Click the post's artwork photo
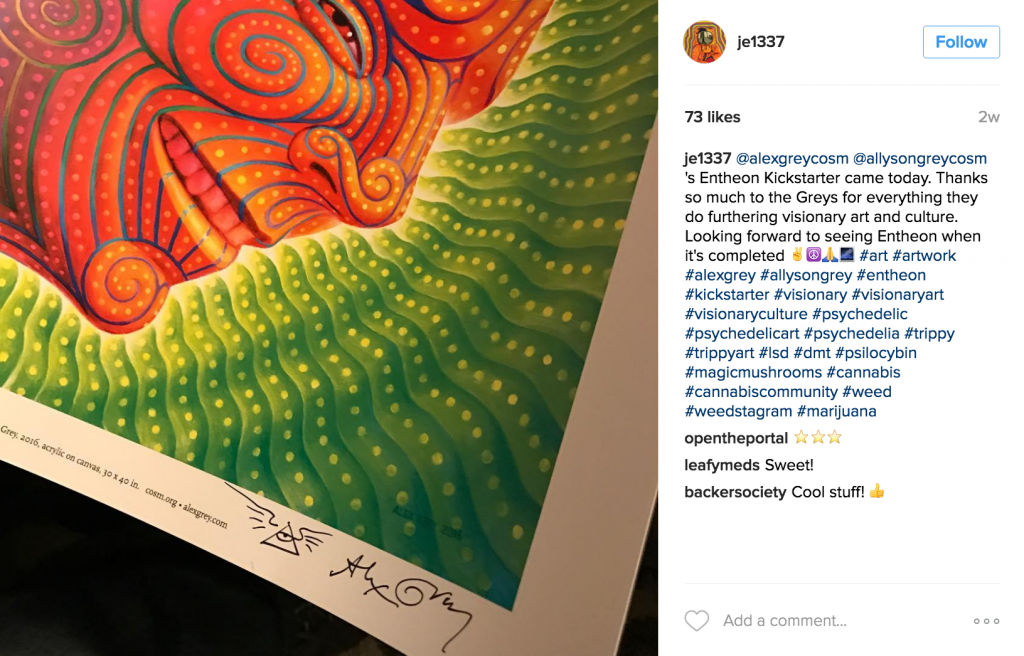This screenshot has width=1024, height=656. pyautogui.click(x=329, y=328)
